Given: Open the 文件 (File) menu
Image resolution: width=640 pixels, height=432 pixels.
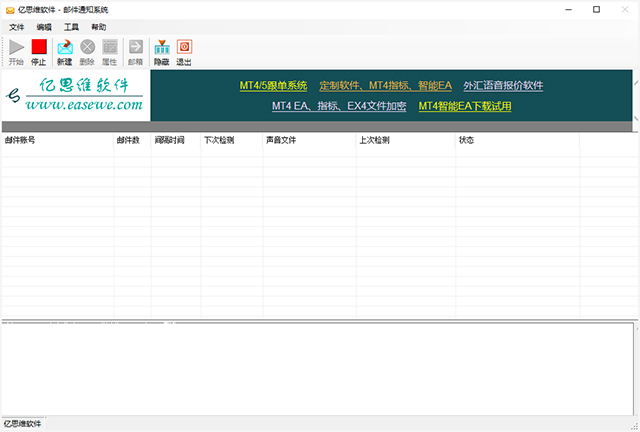Looking at the screenshot, I should (16, 27).
